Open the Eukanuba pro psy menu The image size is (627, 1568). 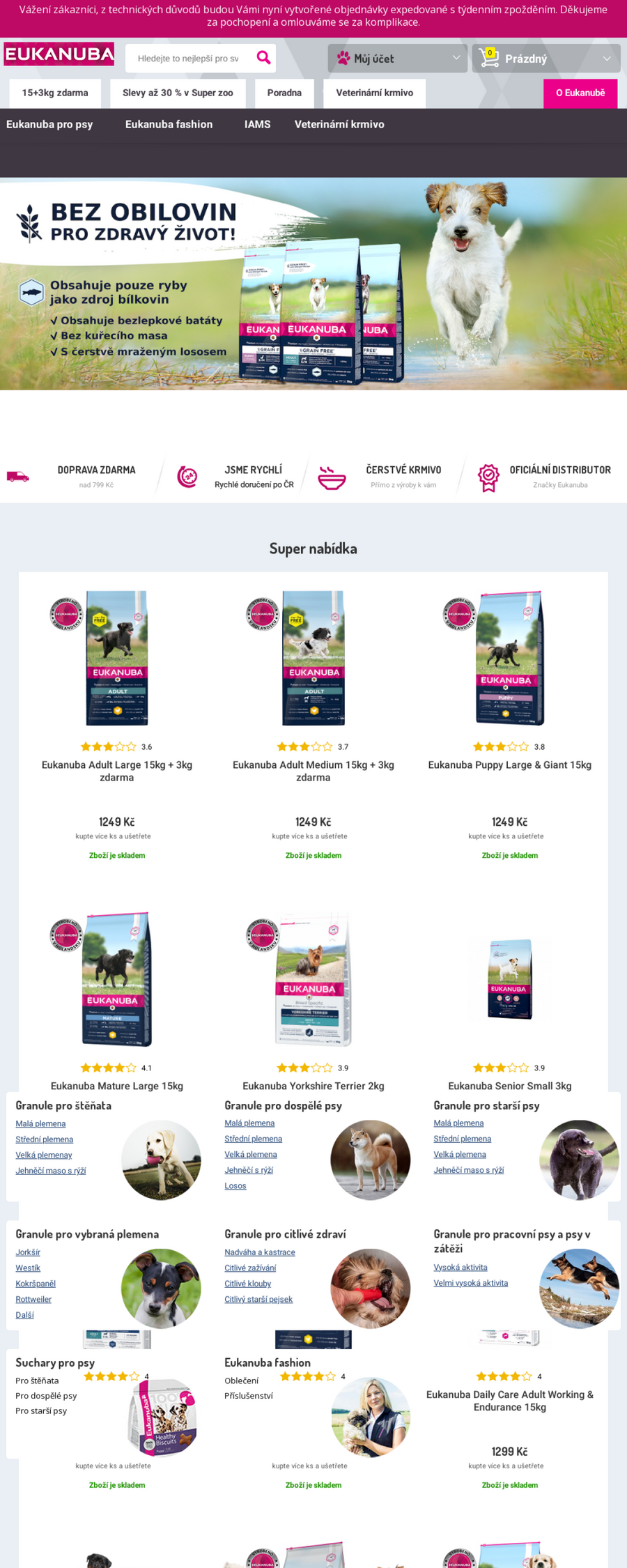tap(49, 125)
